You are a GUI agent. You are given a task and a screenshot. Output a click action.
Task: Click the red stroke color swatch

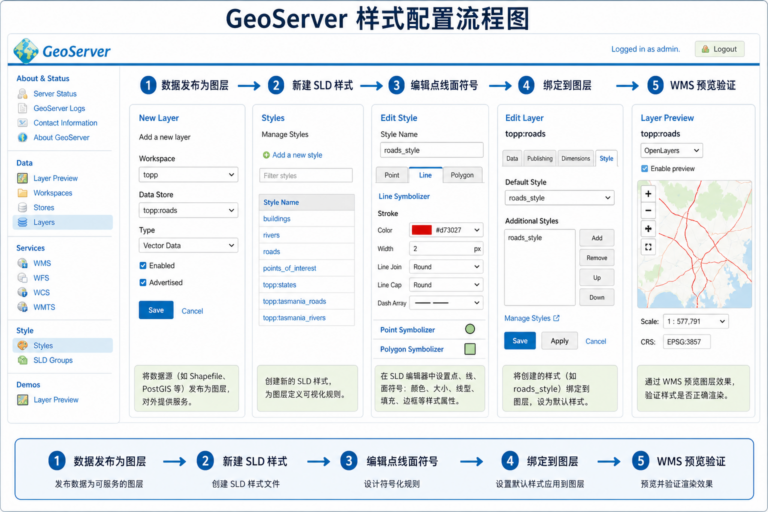point(422,230)
